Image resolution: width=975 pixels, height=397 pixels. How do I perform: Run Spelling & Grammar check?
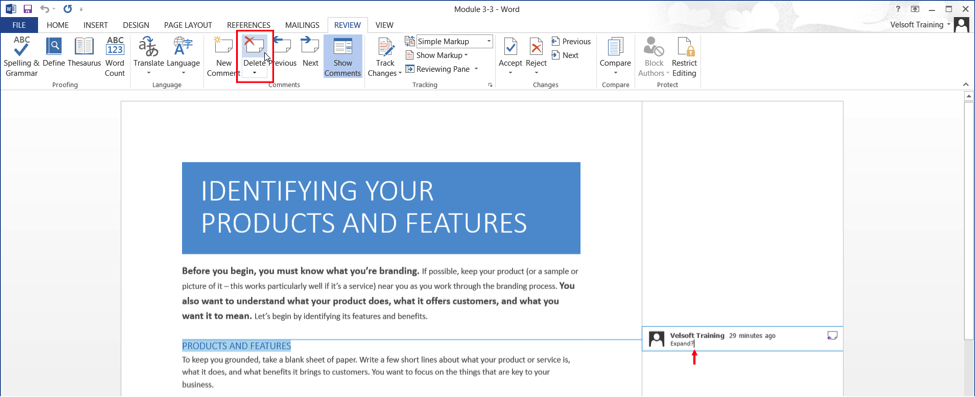click(x=22, y=57)
